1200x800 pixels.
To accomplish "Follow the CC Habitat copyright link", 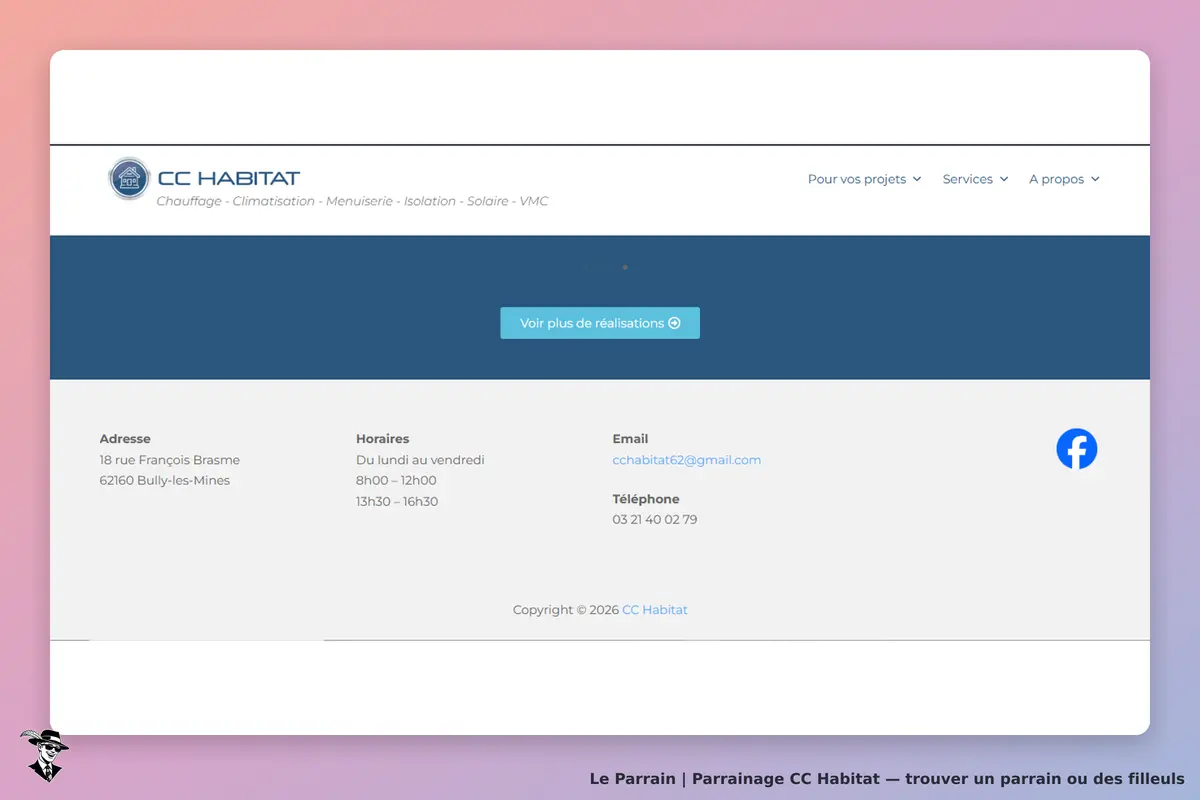I will point(655,610).
